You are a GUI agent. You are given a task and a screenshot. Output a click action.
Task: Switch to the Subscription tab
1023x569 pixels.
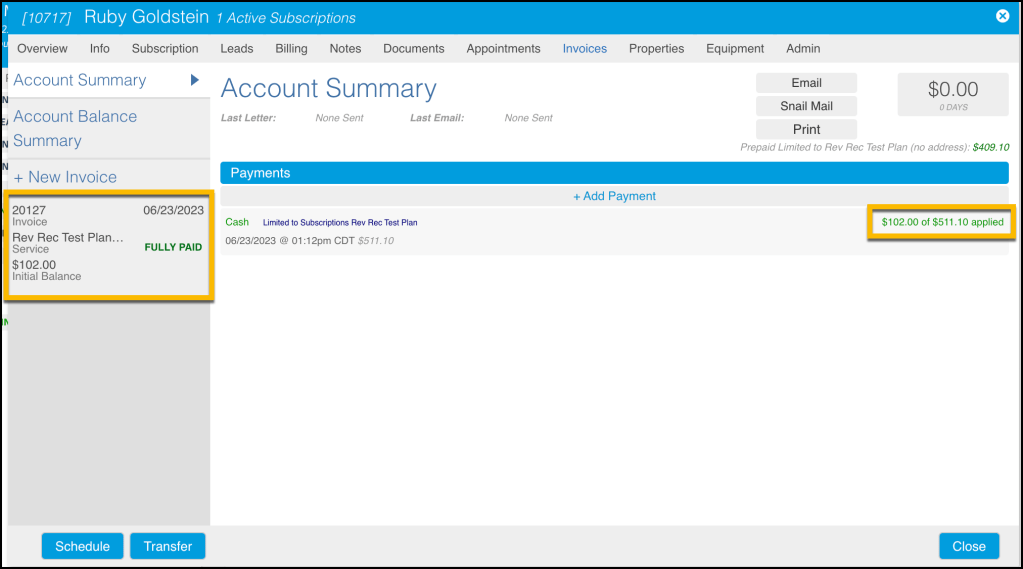[x=165, y=48]
